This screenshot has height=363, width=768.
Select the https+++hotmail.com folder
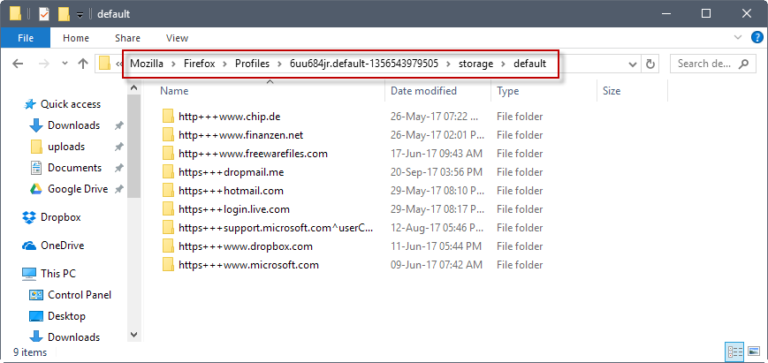pos(231,191)
